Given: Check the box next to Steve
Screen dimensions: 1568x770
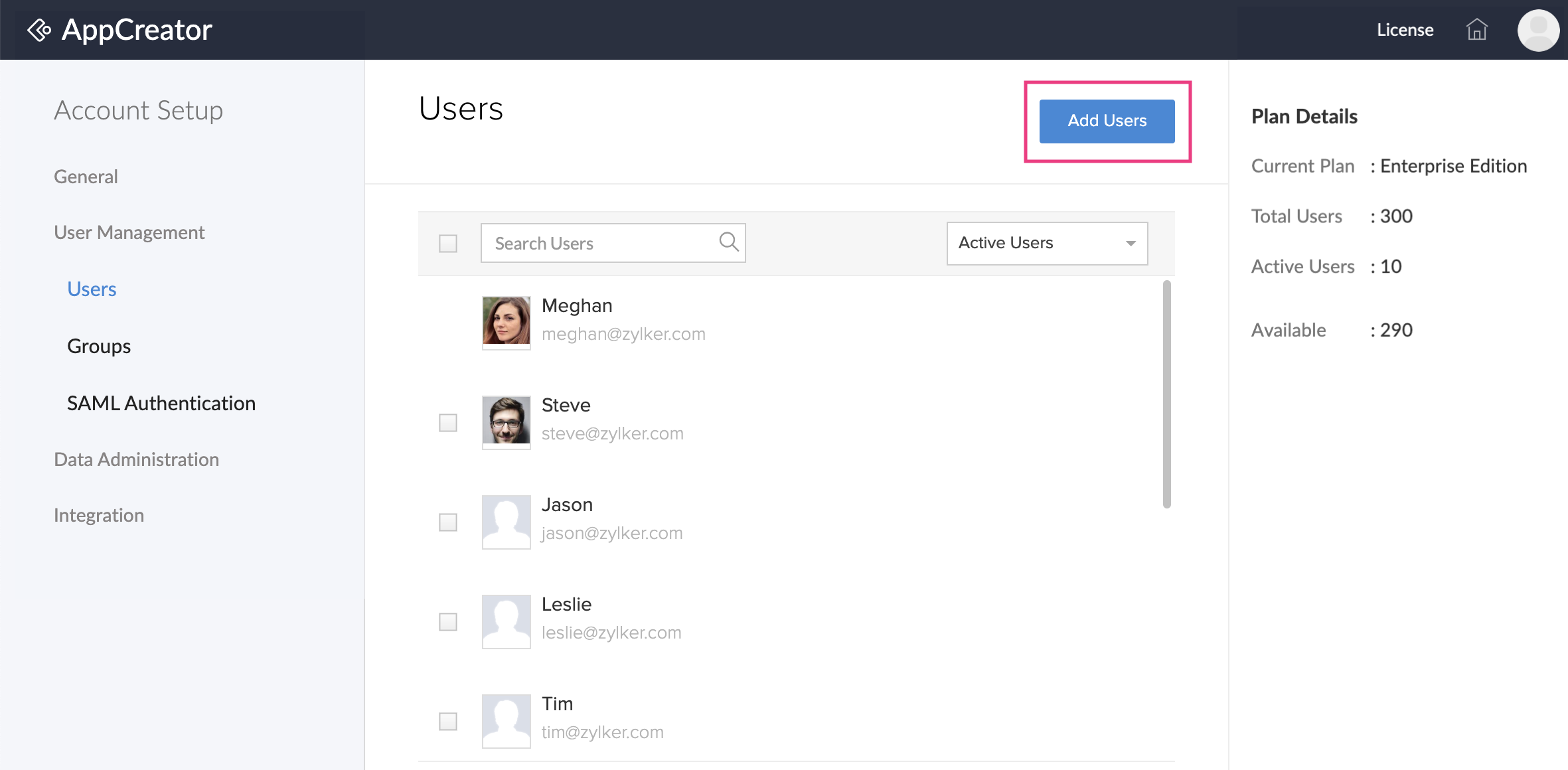Looking at the screenshot, I should click(448, 423).
